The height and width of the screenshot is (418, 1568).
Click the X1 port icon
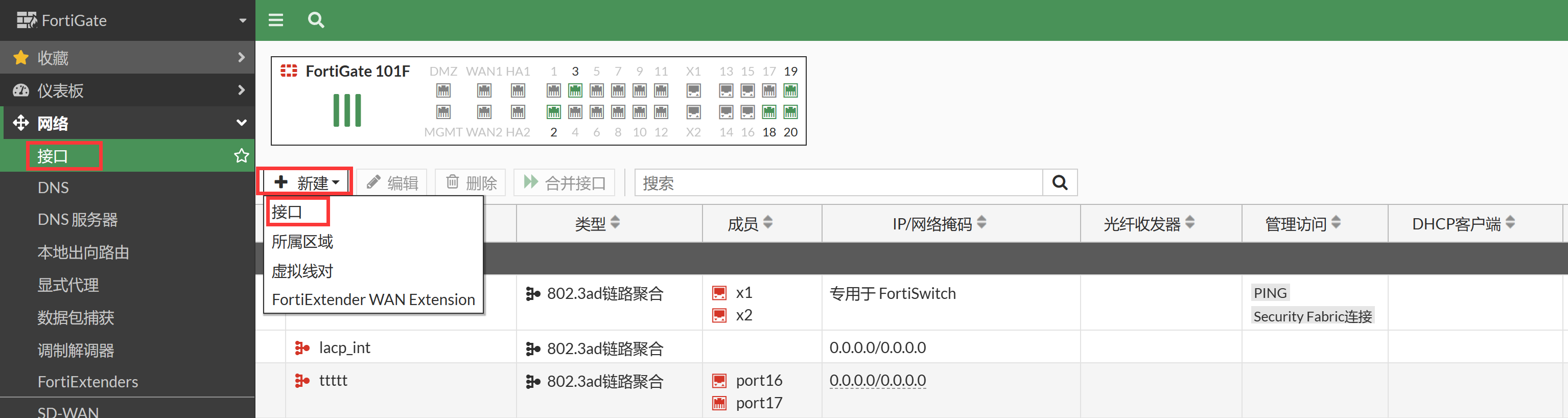[693, 90]
